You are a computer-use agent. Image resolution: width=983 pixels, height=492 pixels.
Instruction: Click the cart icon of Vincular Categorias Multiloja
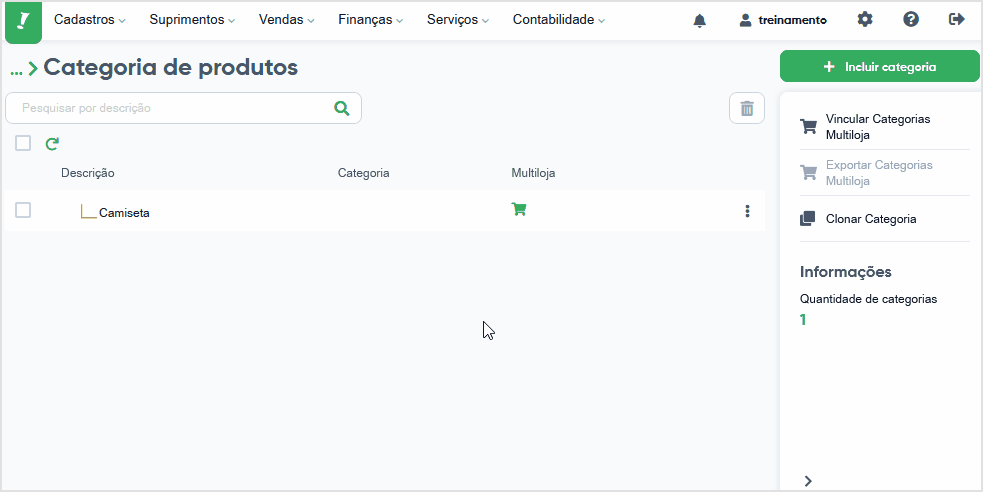pos(809,127)
